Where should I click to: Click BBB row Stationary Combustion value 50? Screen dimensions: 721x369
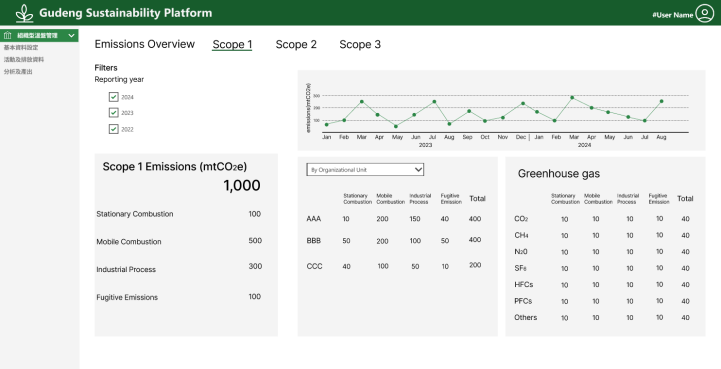[346, 241]
